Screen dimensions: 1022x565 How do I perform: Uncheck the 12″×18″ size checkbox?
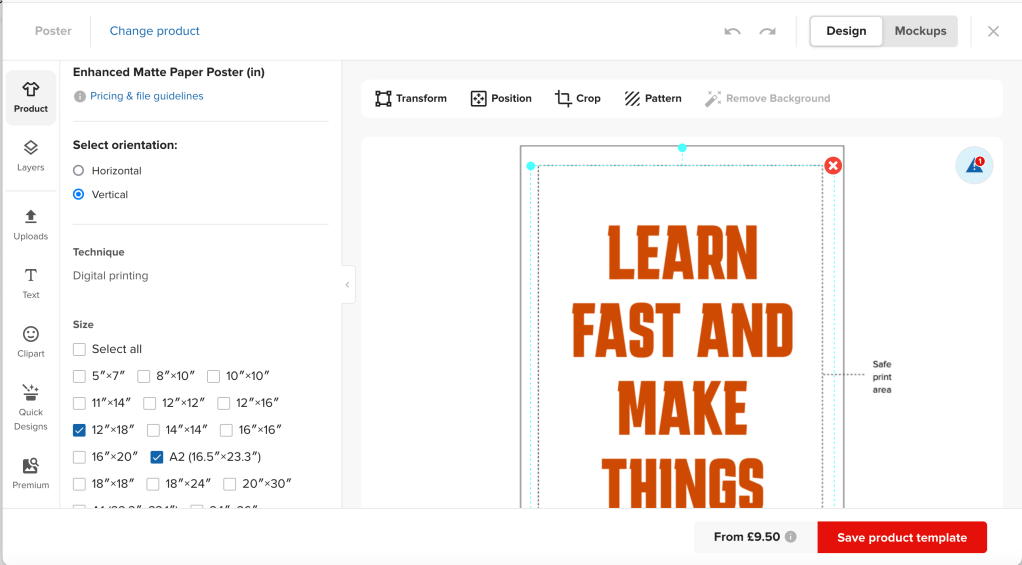(79, 430)
